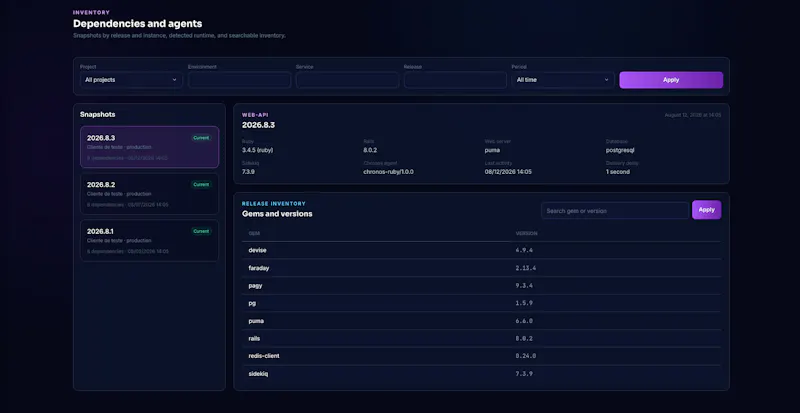Viewport: 800px width, 413px height.
Task: Click the pagy gem name
Action: click(255, 286)
